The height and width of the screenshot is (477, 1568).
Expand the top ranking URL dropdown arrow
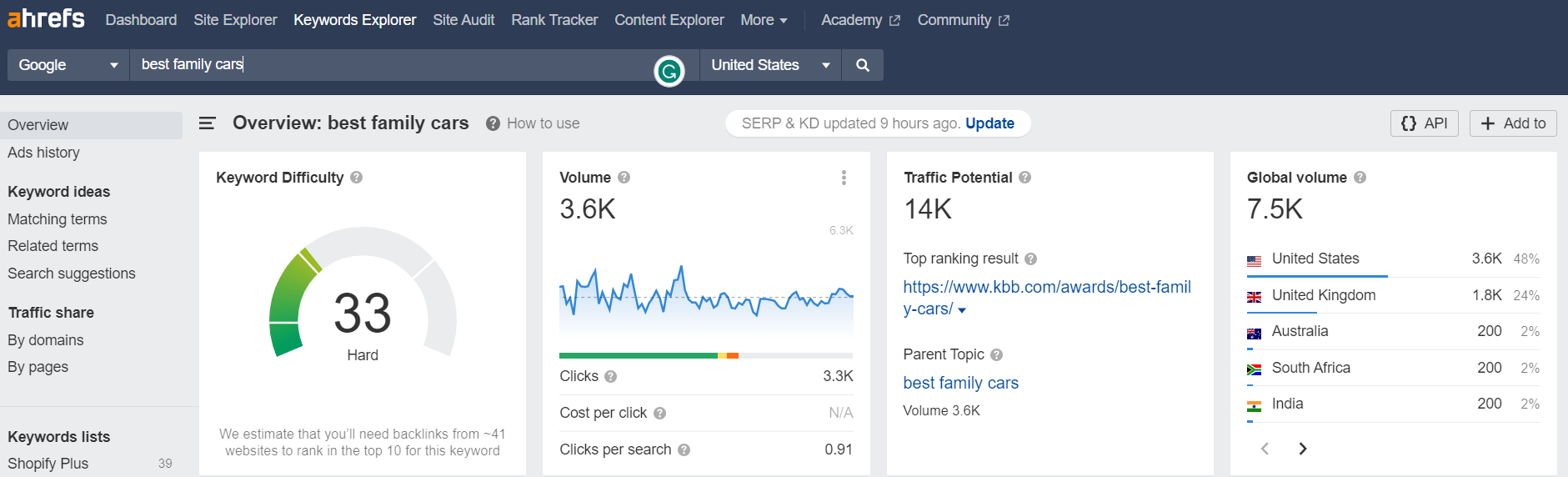(x=962, y=310)
